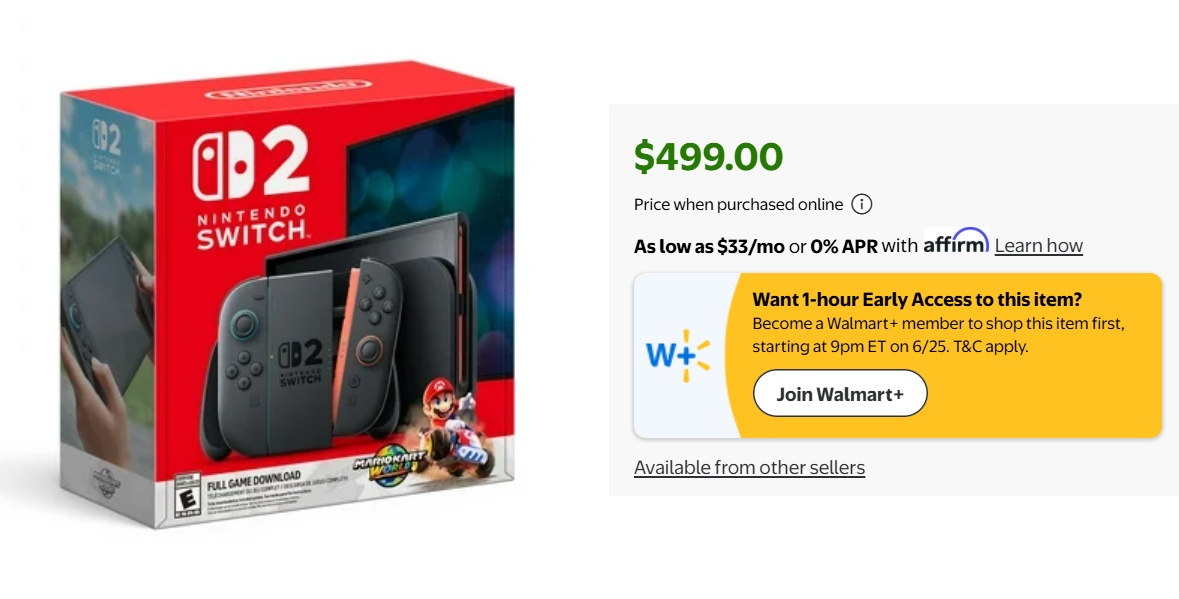Click the ESRB E rating icon on box
Image resolution: width=1179 pixels, height=599 pixels.
[x=187, y=495]
